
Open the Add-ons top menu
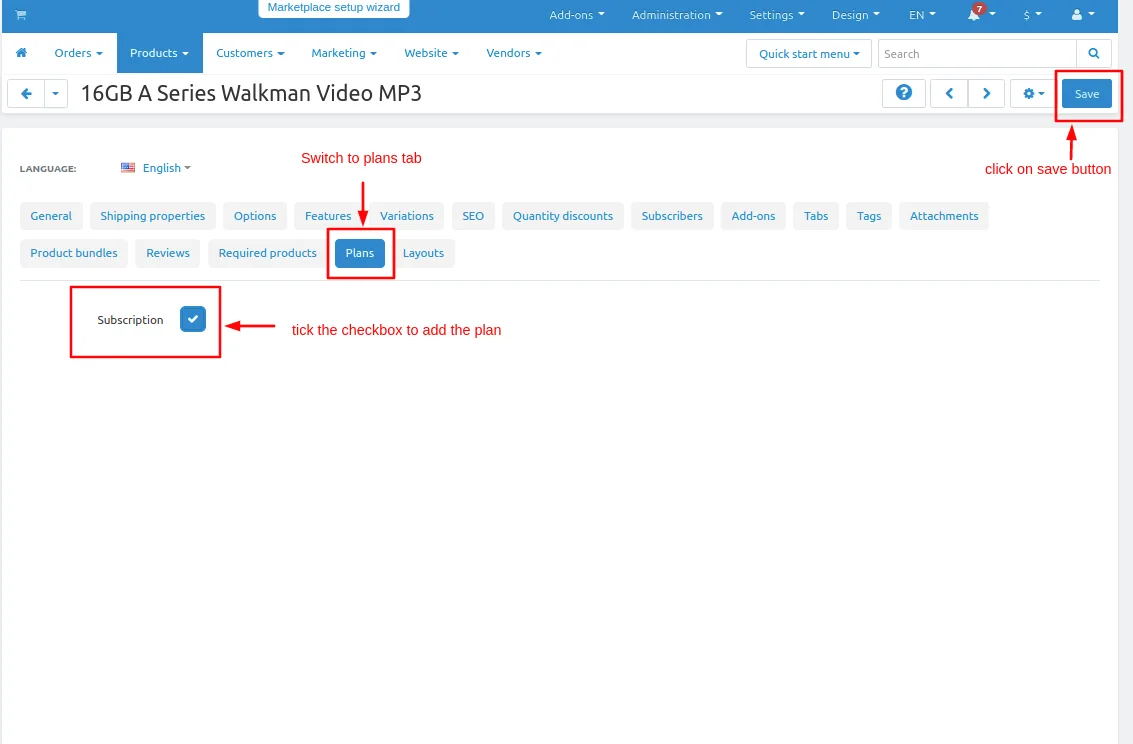[577, 14]
